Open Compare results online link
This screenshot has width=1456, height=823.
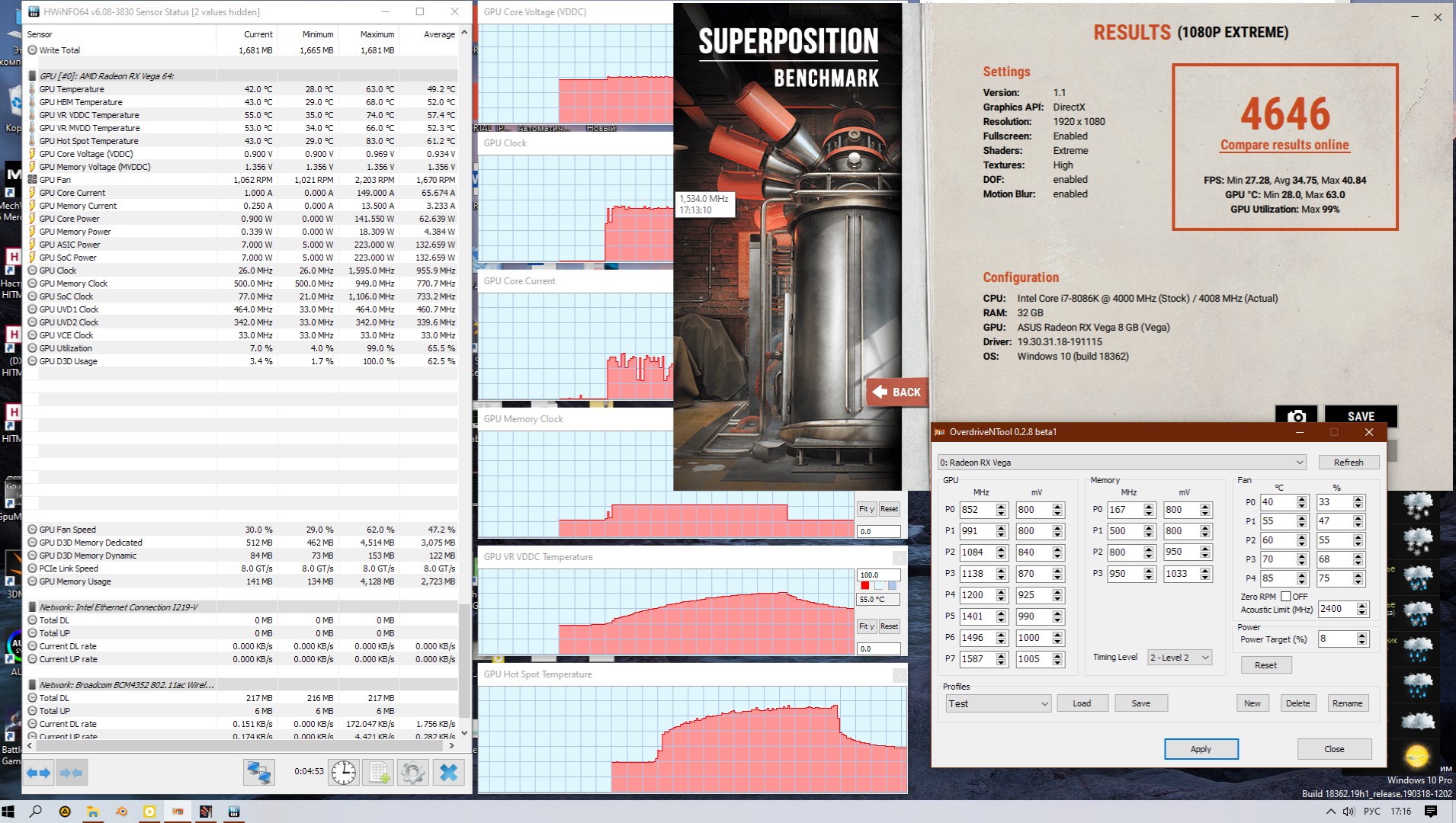(1284, 145)
